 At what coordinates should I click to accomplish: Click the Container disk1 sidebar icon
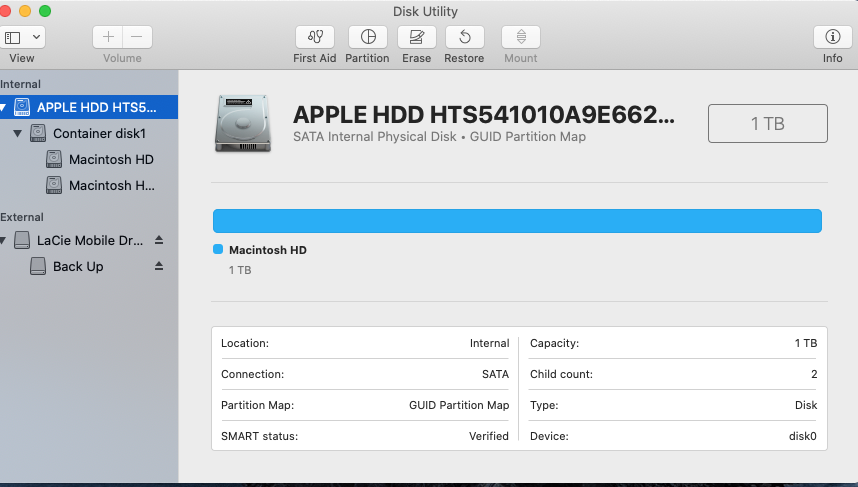coord(38,134)
